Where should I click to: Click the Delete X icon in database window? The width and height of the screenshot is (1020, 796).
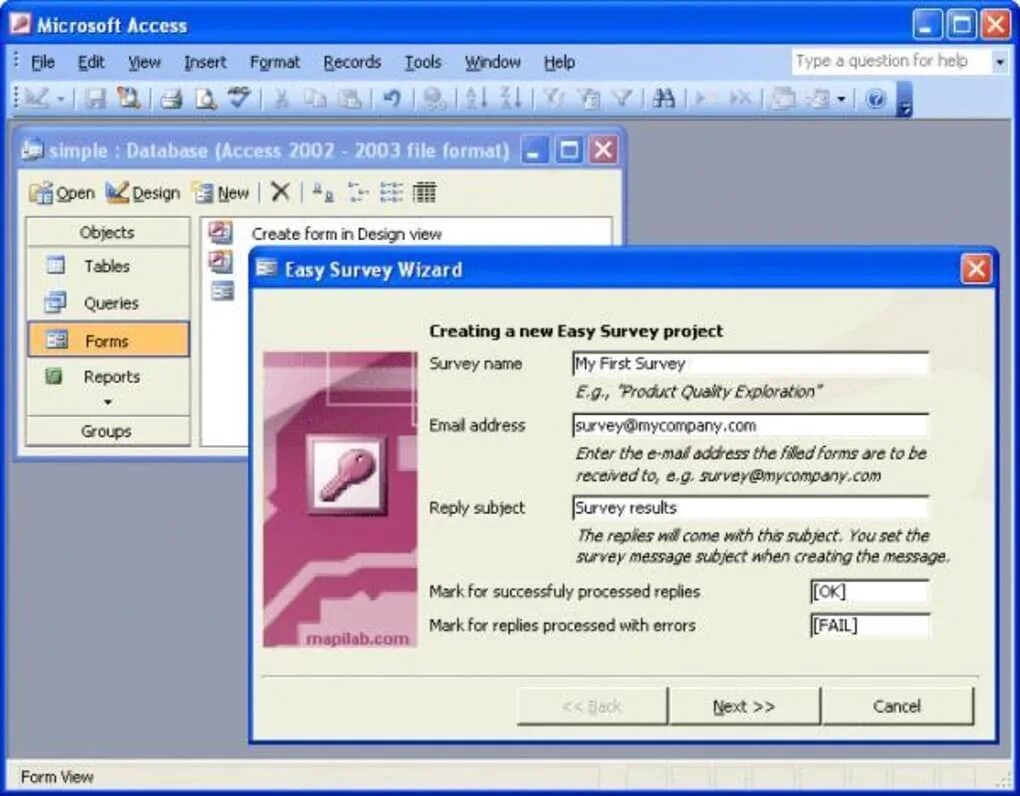pos(280,192)
